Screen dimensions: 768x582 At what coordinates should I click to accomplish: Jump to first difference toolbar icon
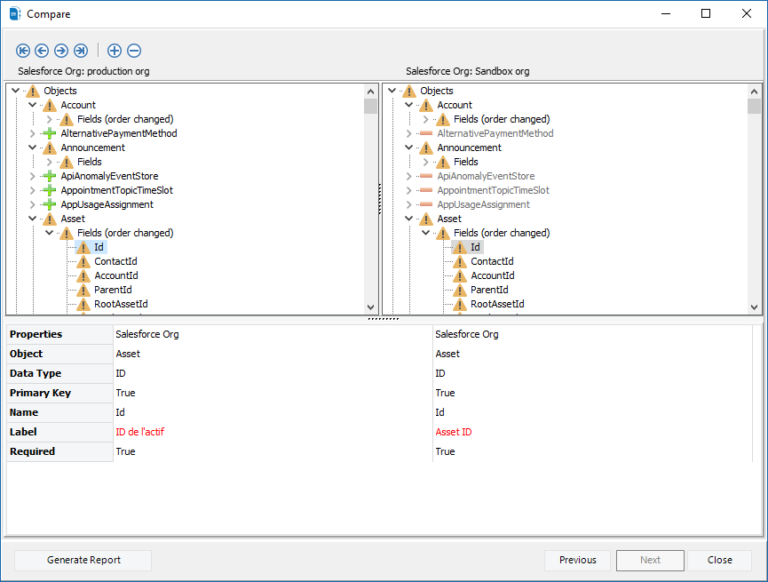[x=23, y=50]
